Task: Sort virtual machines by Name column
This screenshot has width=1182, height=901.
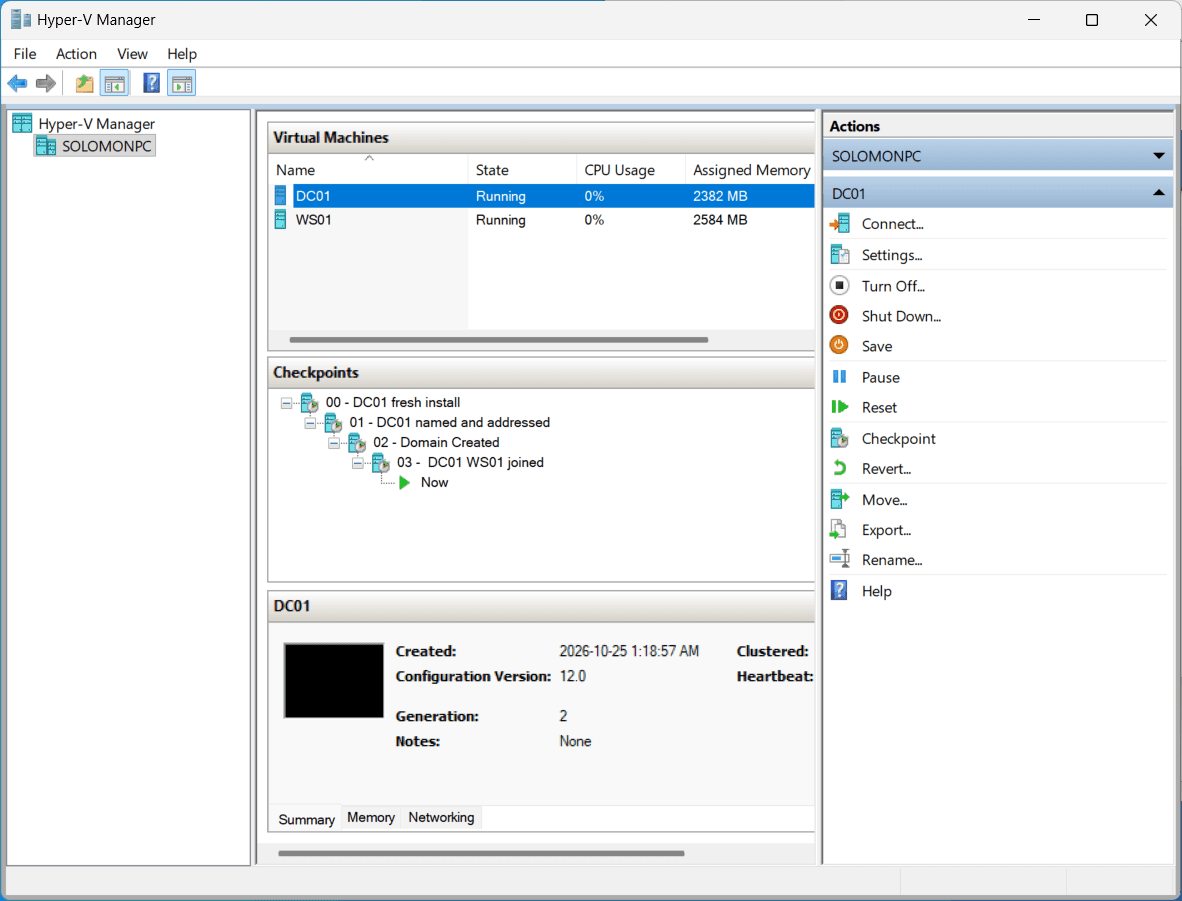Action: [369, 170]
